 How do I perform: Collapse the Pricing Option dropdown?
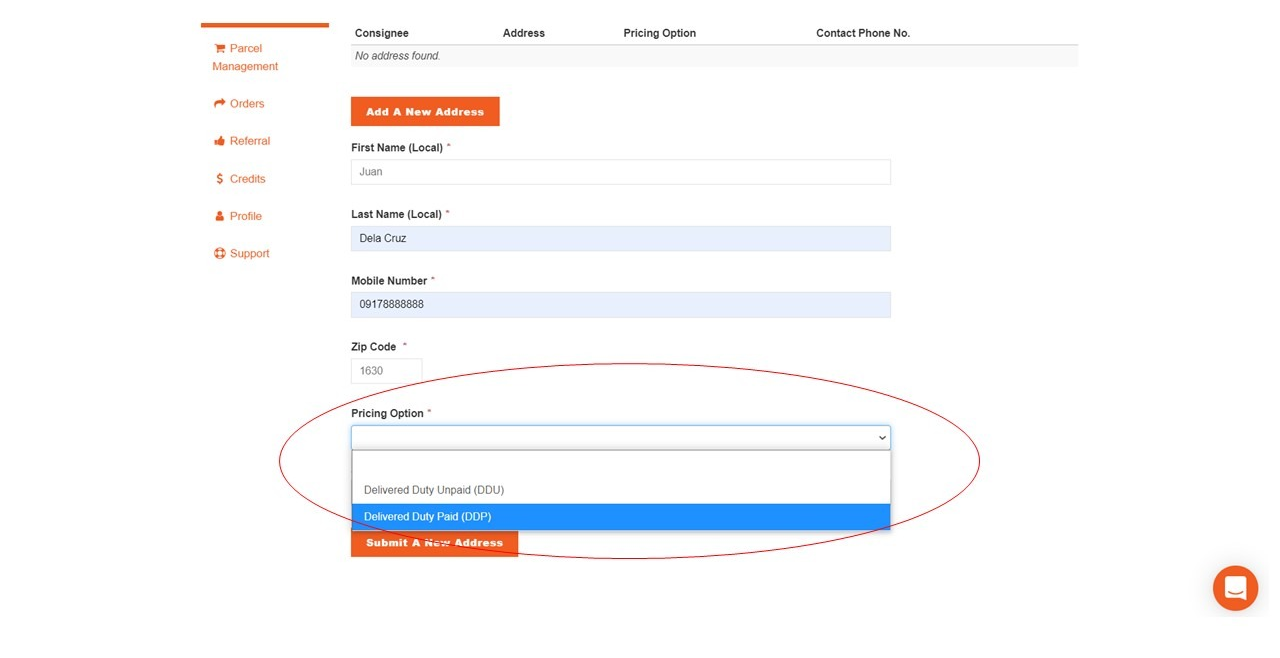tap(620, 438)
